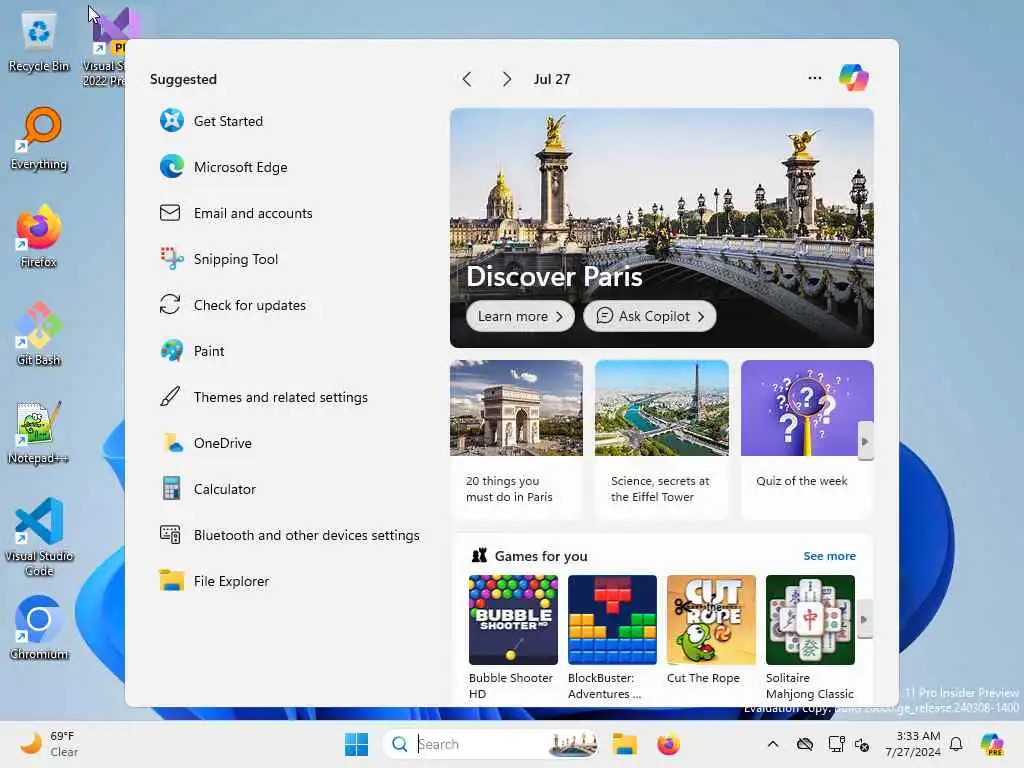Select Recycle Bin desktop icon
Viewport: 1024px width, 768px height.
[x=39, y=42]
